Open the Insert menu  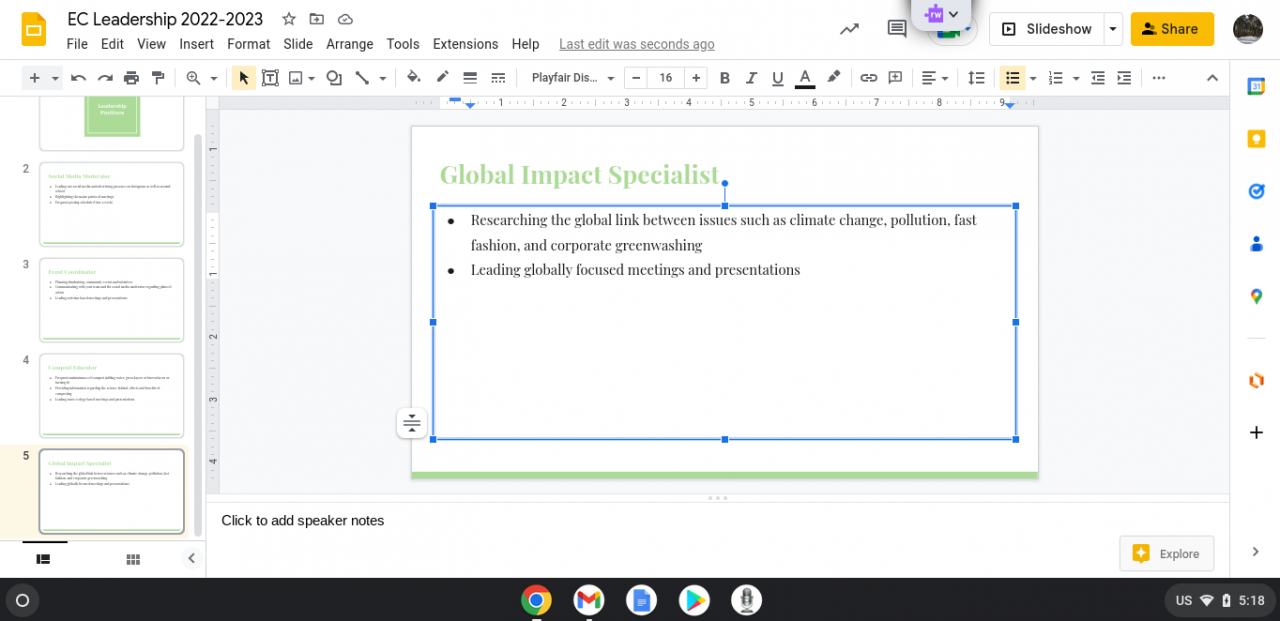(x=196, y=44)
